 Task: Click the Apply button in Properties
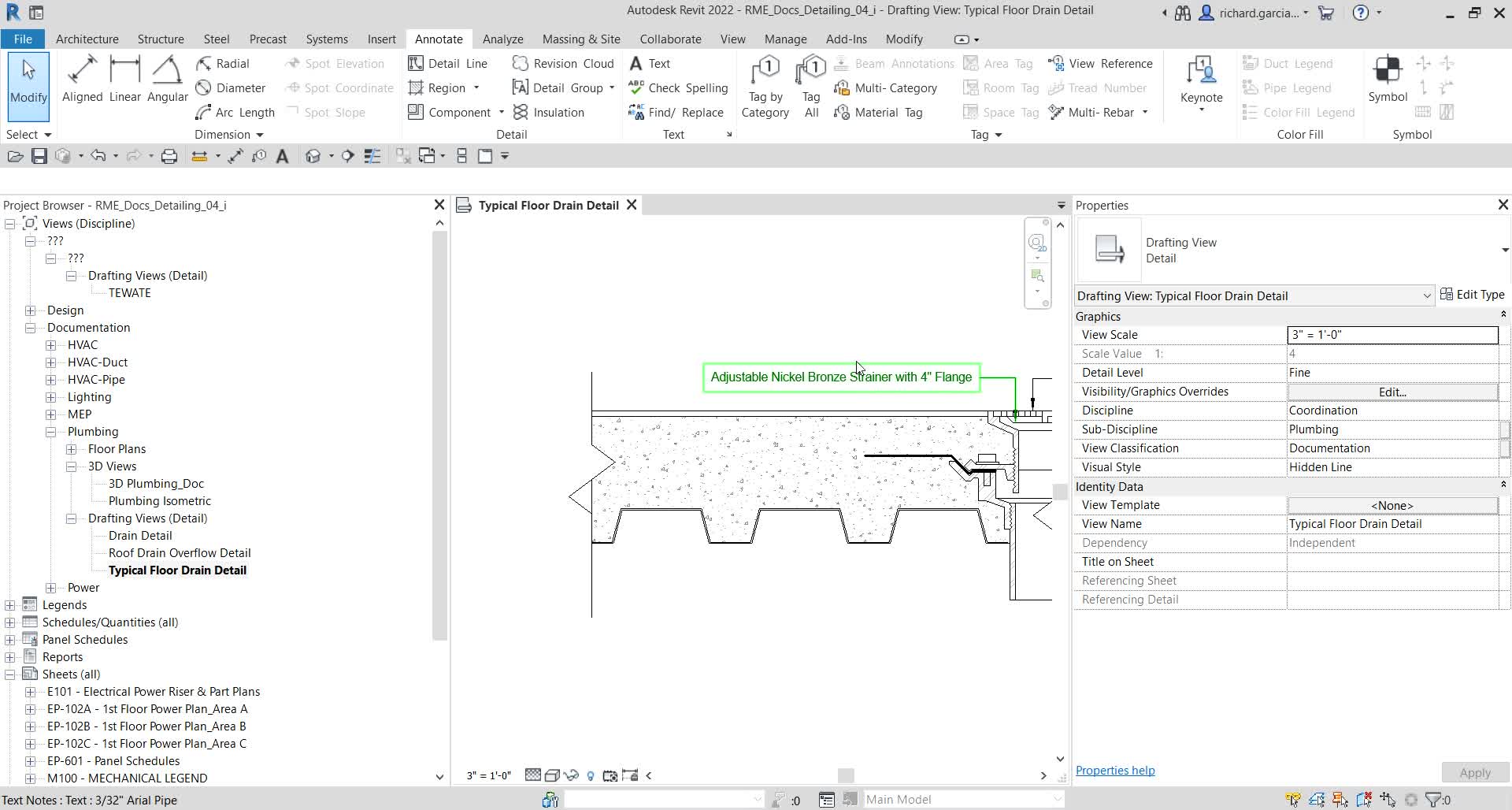coord(1474,772)
